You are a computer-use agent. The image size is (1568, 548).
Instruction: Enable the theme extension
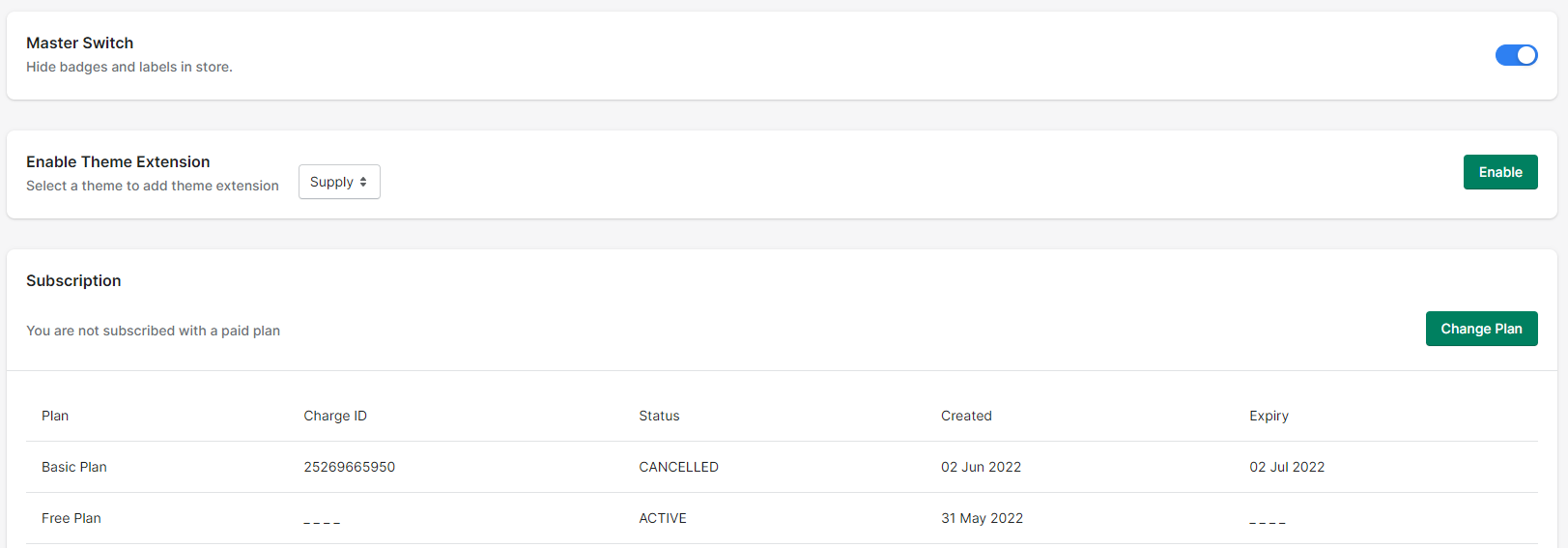point(1500,172)
